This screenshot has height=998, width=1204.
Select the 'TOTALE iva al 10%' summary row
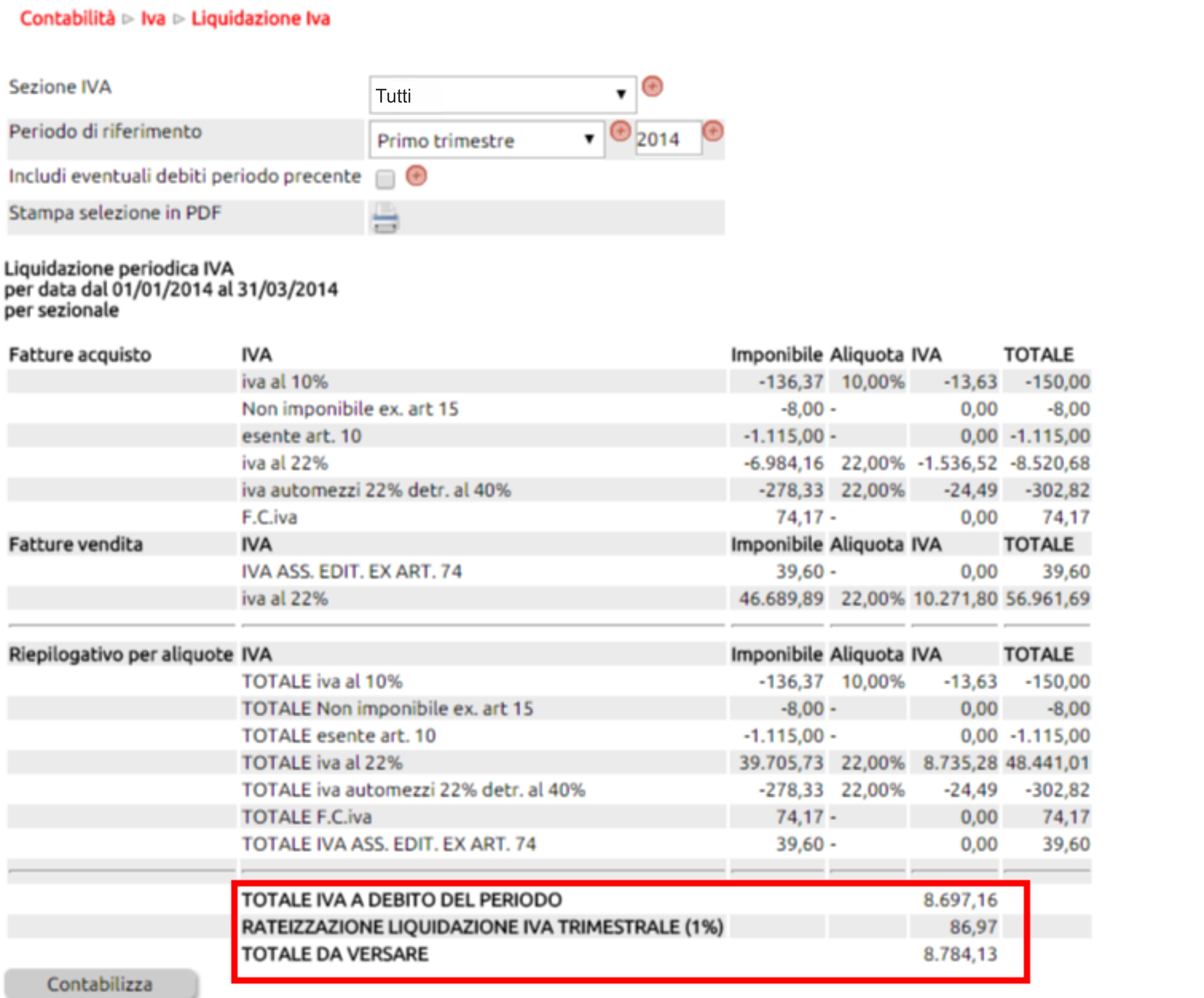point(549,681)
